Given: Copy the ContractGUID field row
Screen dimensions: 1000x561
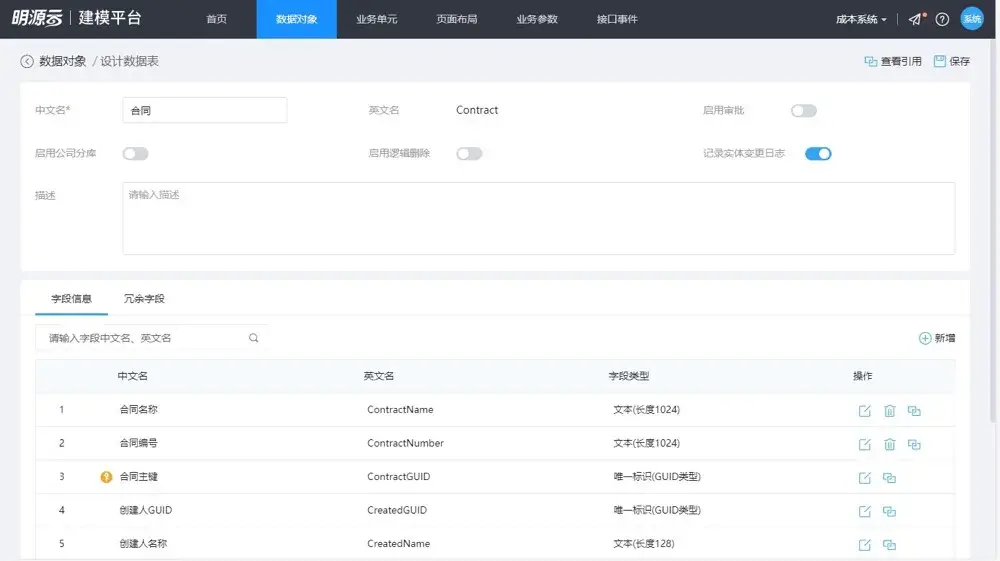Looking at the screenshot, I should [x=889, y=477].
